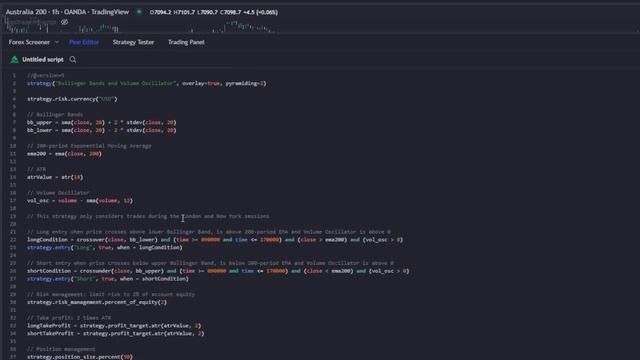Click the vol_osc definition line
Screen dimensions: 640x360
point(80,201)
